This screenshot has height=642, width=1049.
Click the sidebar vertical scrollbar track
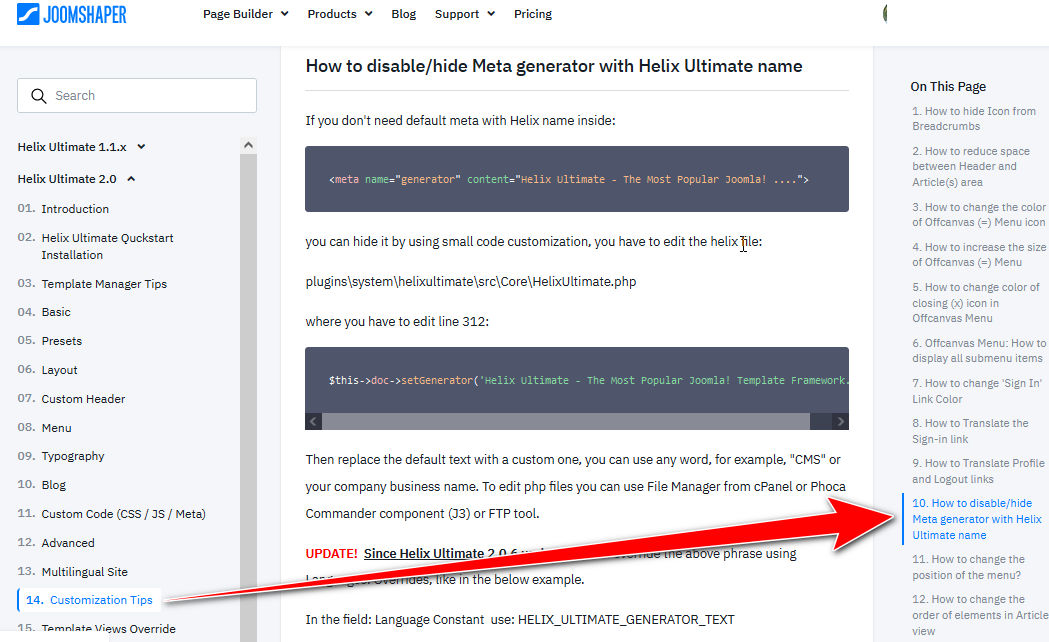[x=248, y=397]
